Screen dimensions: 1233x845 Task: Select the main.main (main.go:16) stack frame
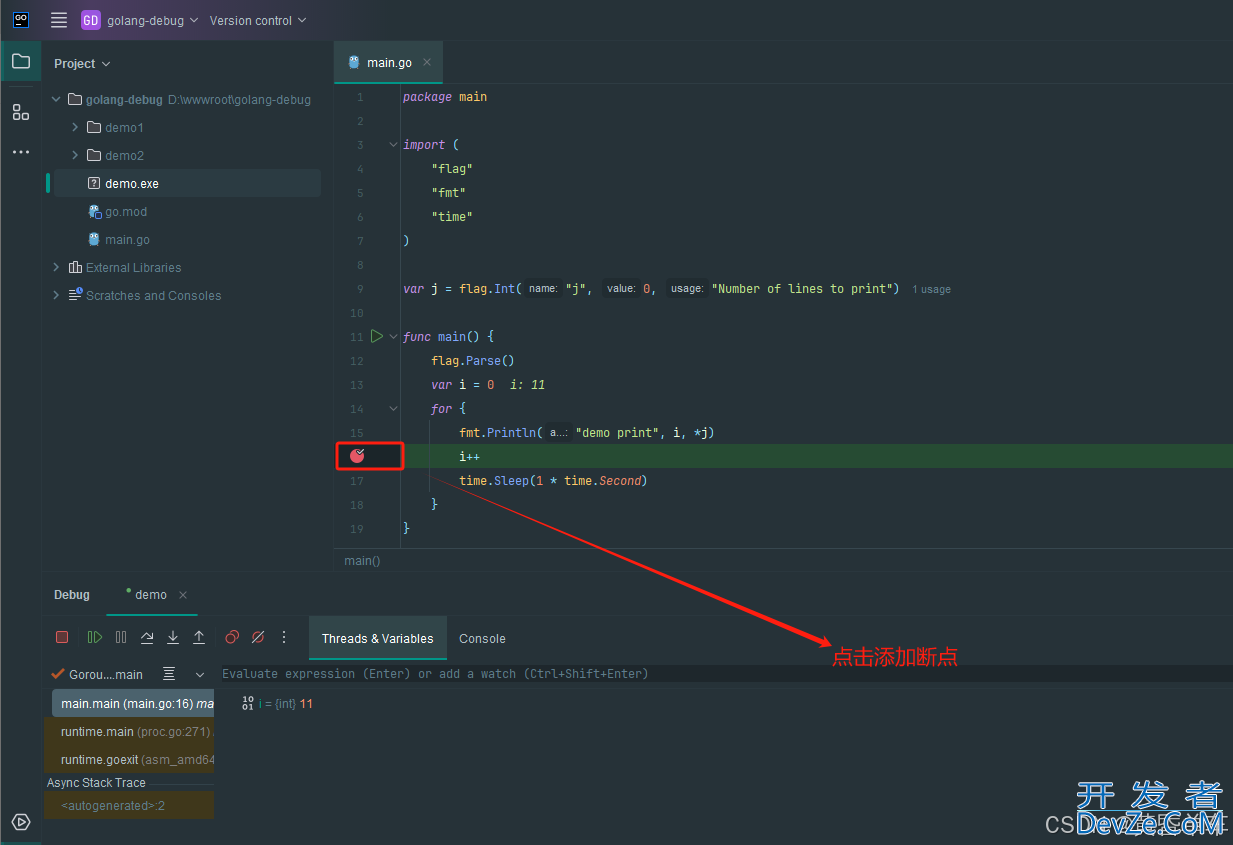click(133, 704)
